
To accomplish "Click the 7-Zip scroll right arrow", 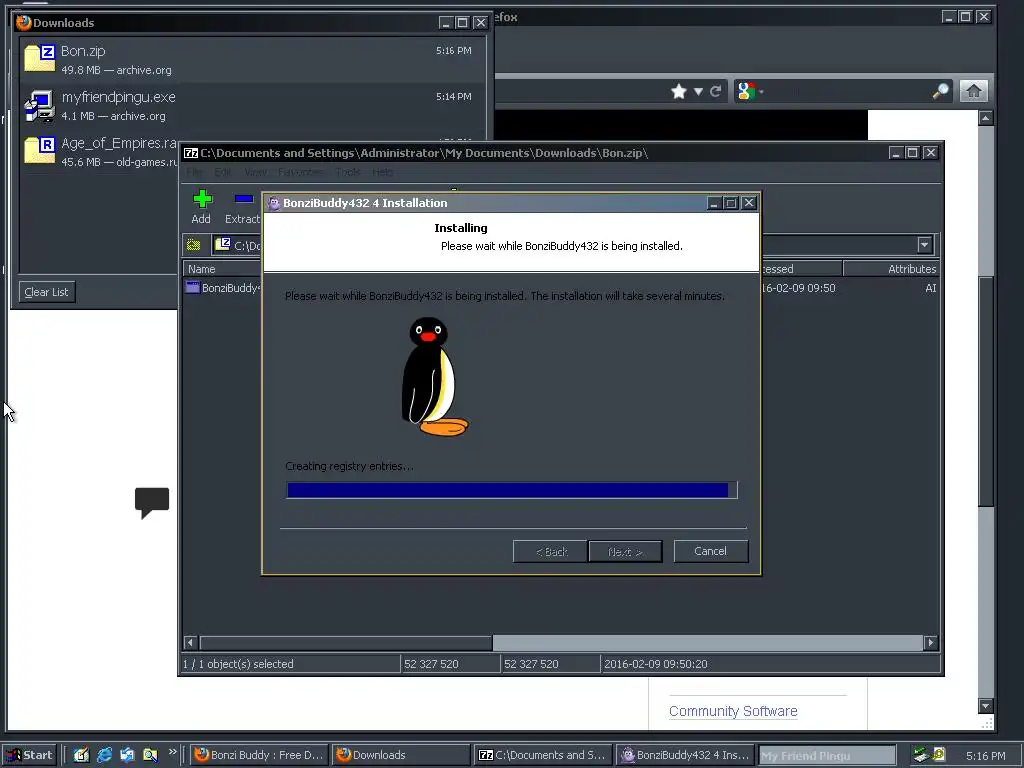I will coord(931,643).
